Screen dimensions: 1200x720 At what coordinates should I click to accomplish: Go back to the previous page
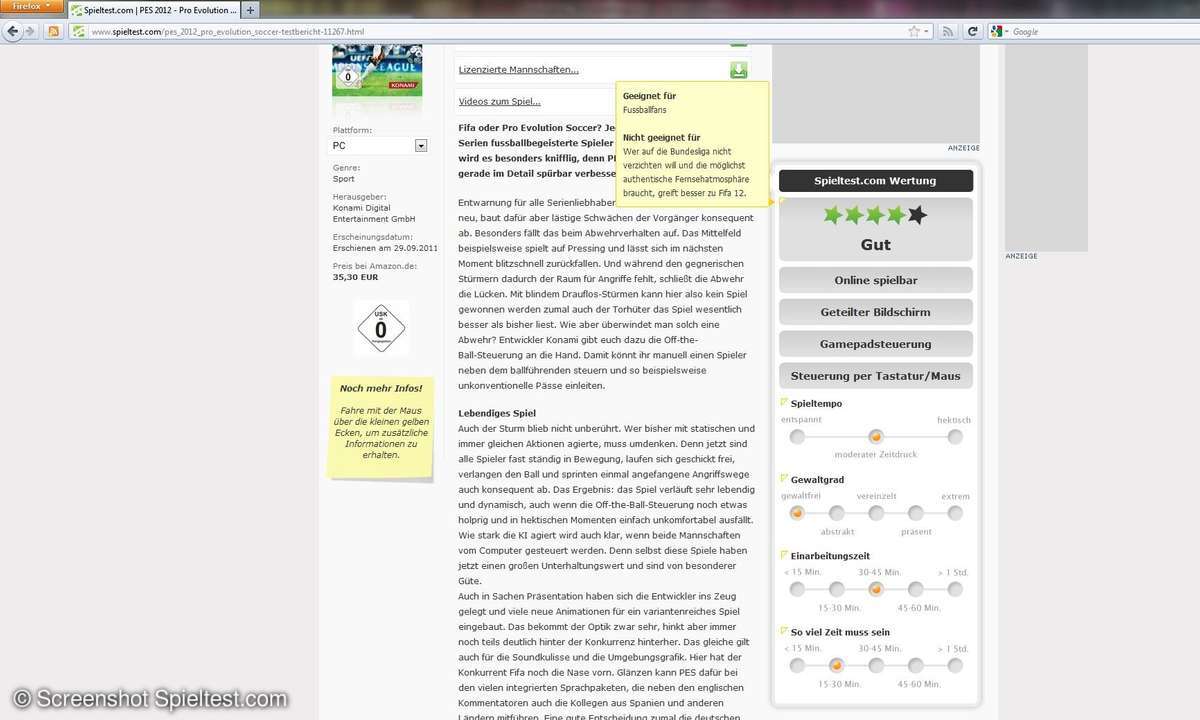(13, 32)
